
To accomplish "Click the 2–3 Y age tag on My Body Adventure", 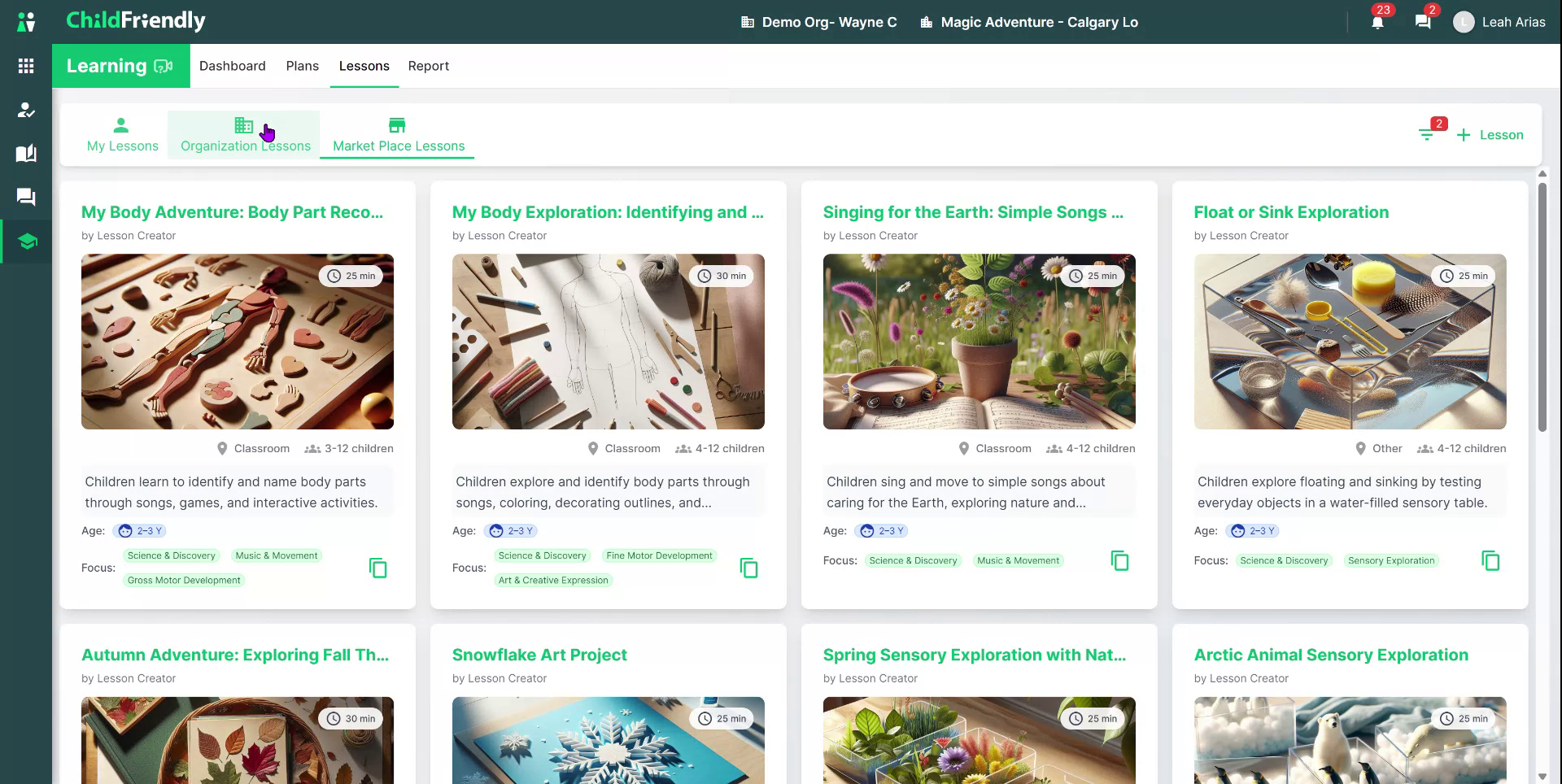I will pos(140,531).
